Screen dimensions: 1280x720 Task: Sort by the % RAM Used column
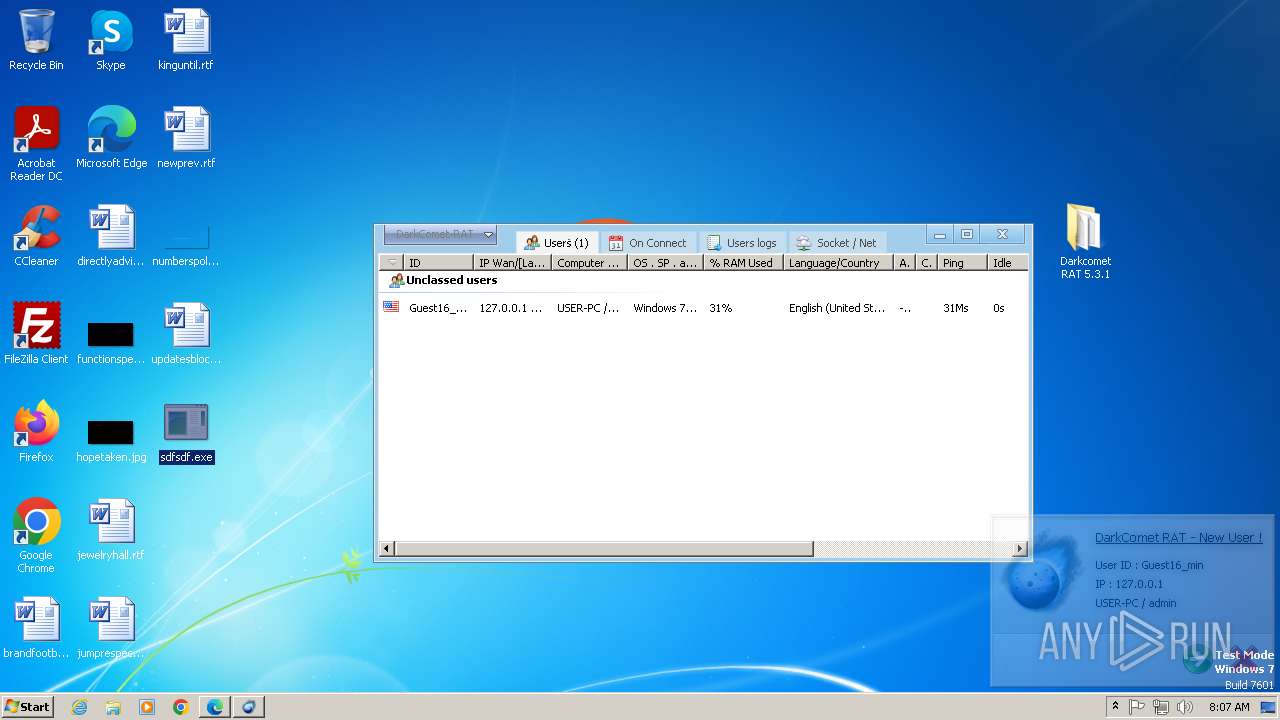(x=744, y=263)
